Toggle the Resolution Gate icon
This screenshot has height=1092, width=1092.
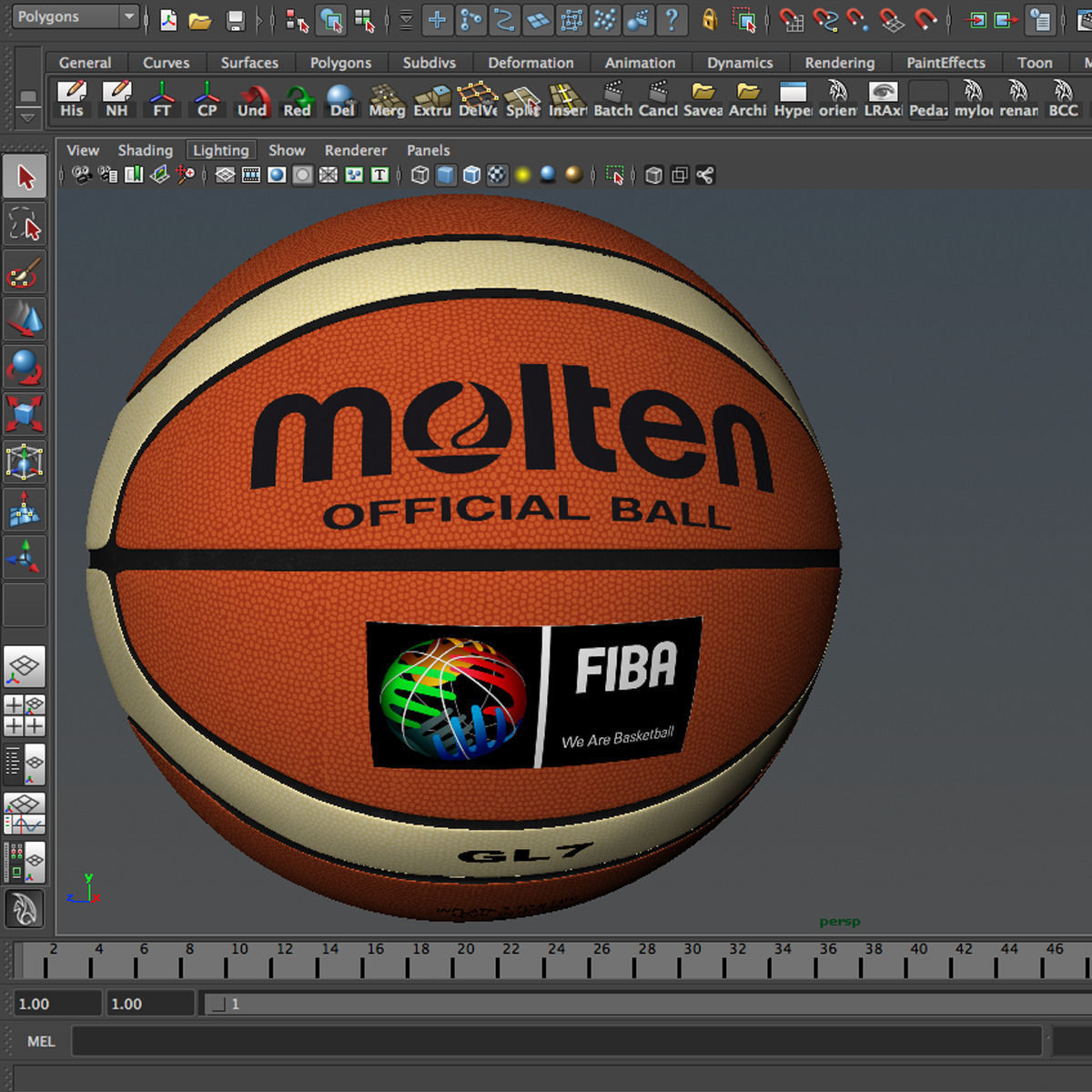(x=277, y=175)
